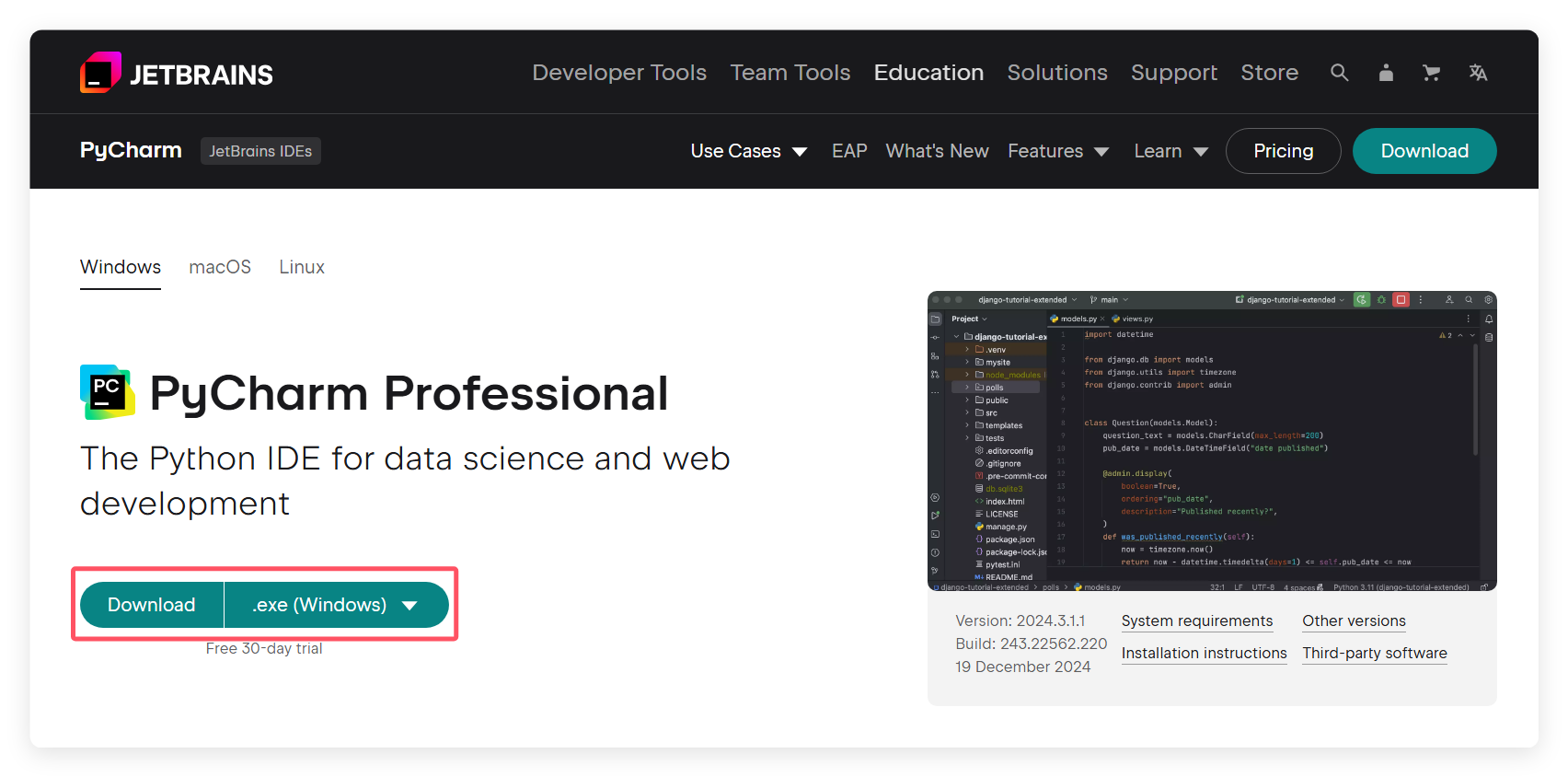The height and width of the screenshot is (777, 1568).
Task: Click the Free 30-day trial text
Action: pos(264,648)
